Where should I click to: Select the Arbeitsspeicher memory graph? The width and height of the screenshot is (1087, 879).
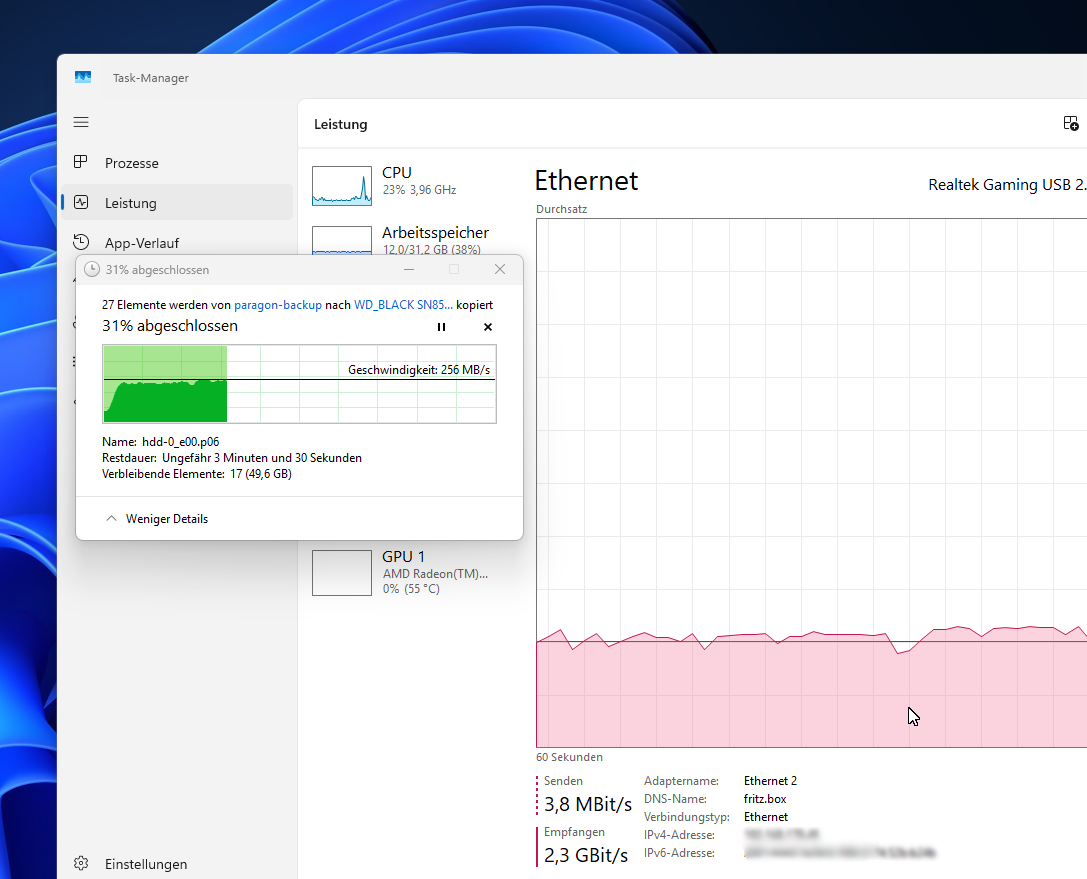point(342,240)
